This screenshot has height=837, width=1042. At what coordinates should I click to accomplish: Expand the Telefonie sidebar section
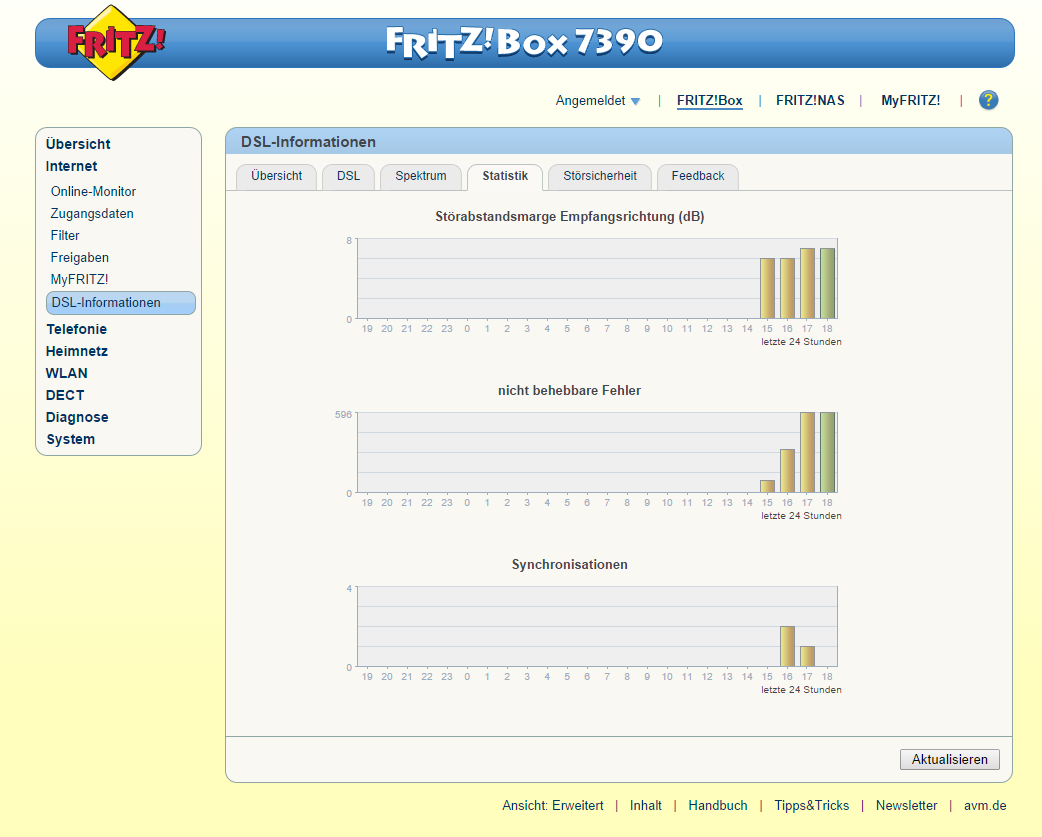point(76,329)
